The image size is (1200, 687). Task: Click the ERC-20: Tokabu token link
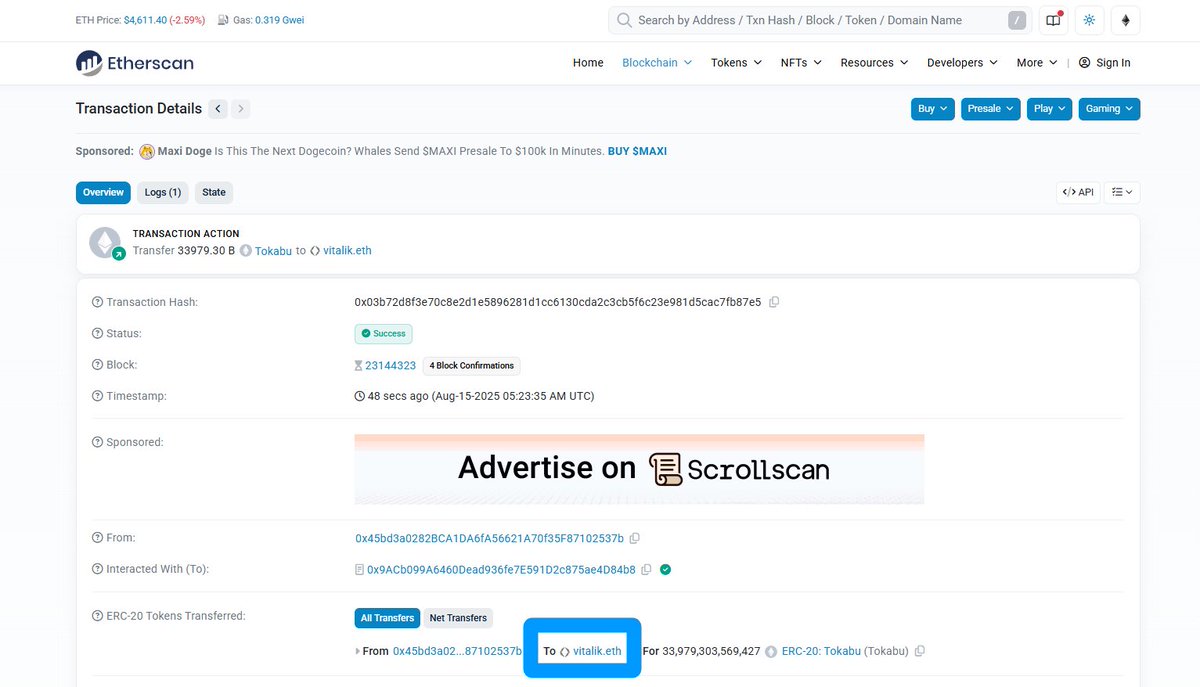tap(821, 651)
